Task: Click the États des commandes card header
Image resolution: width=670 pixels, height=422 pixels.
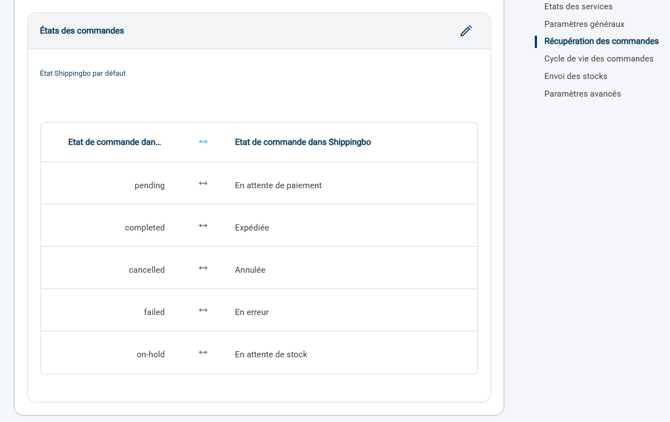Action: click(259, 31)
